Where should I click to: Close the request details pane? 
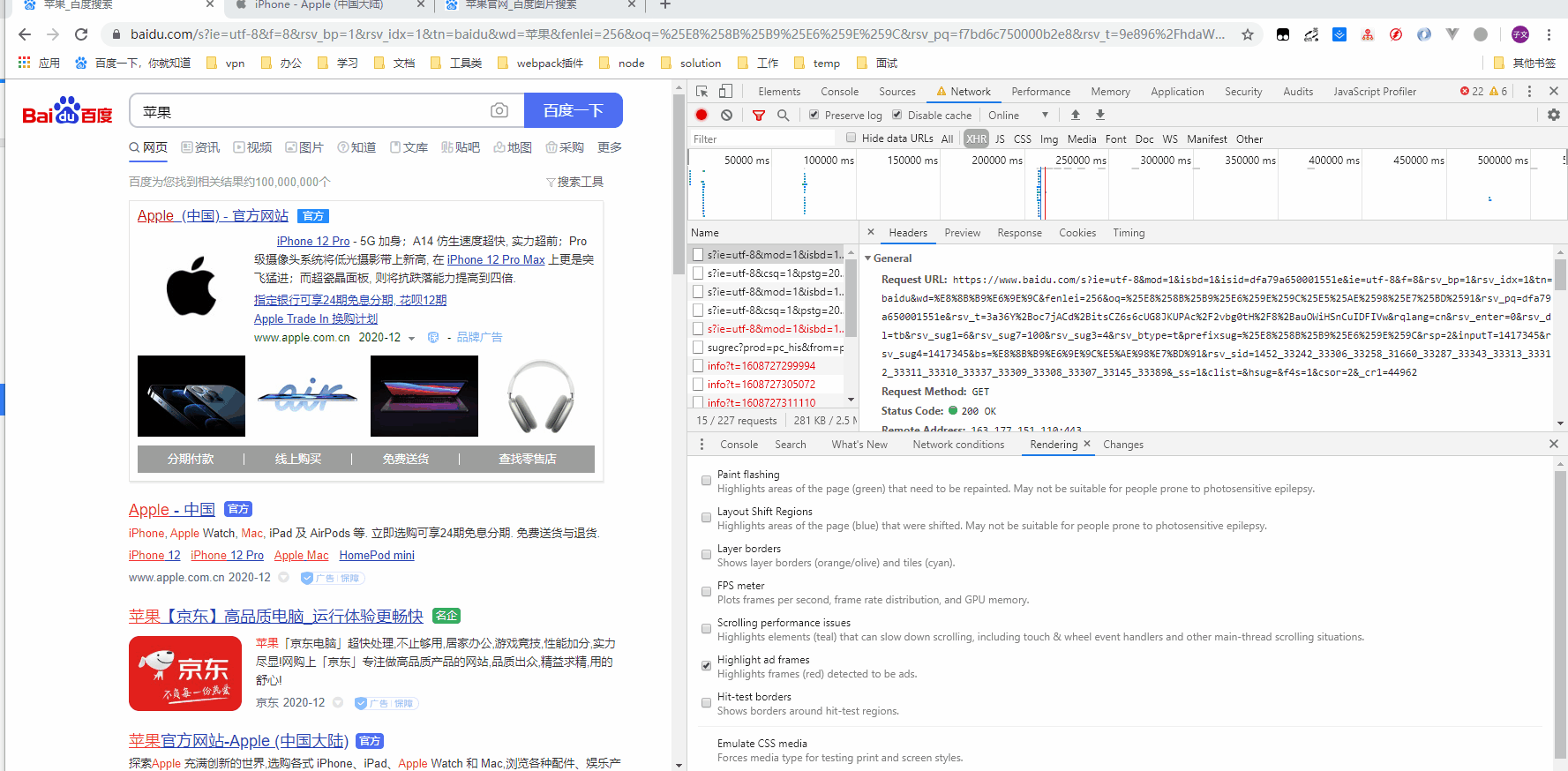[x=871, y=232]
